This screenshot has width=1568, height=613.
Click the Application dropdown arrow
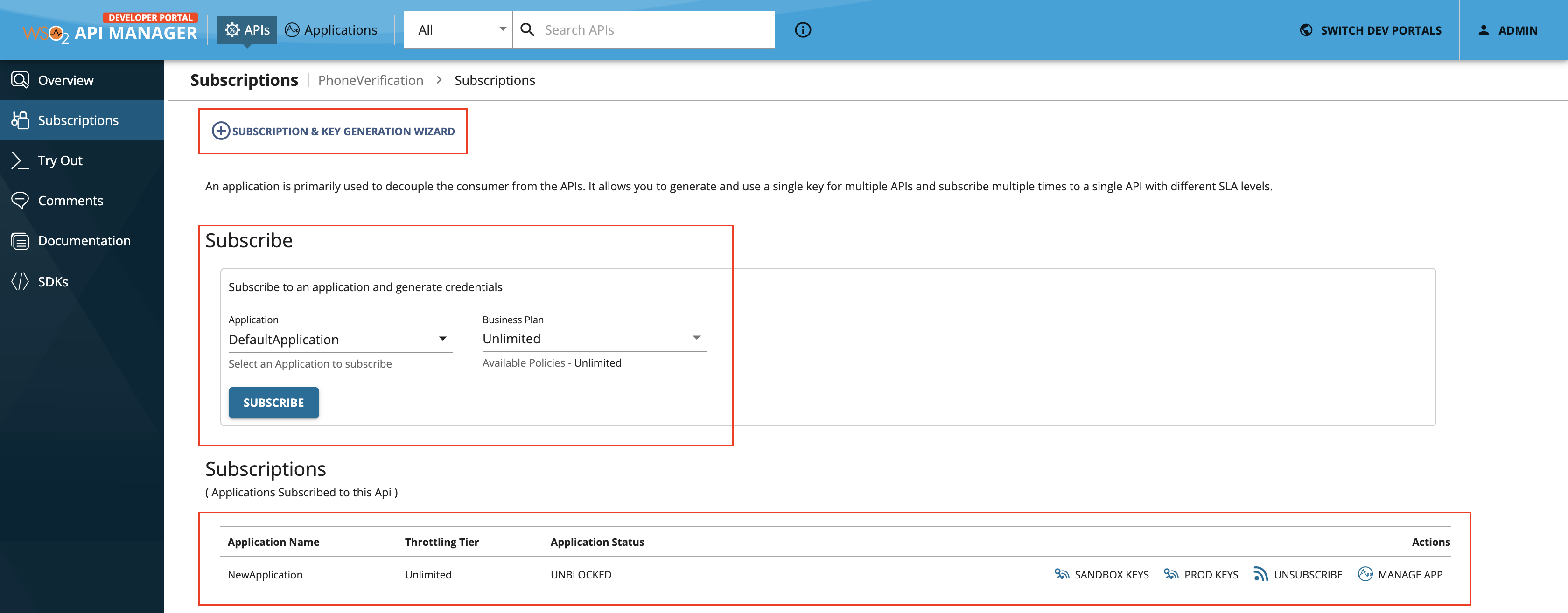pyautogui.click(x=442, y=339)
